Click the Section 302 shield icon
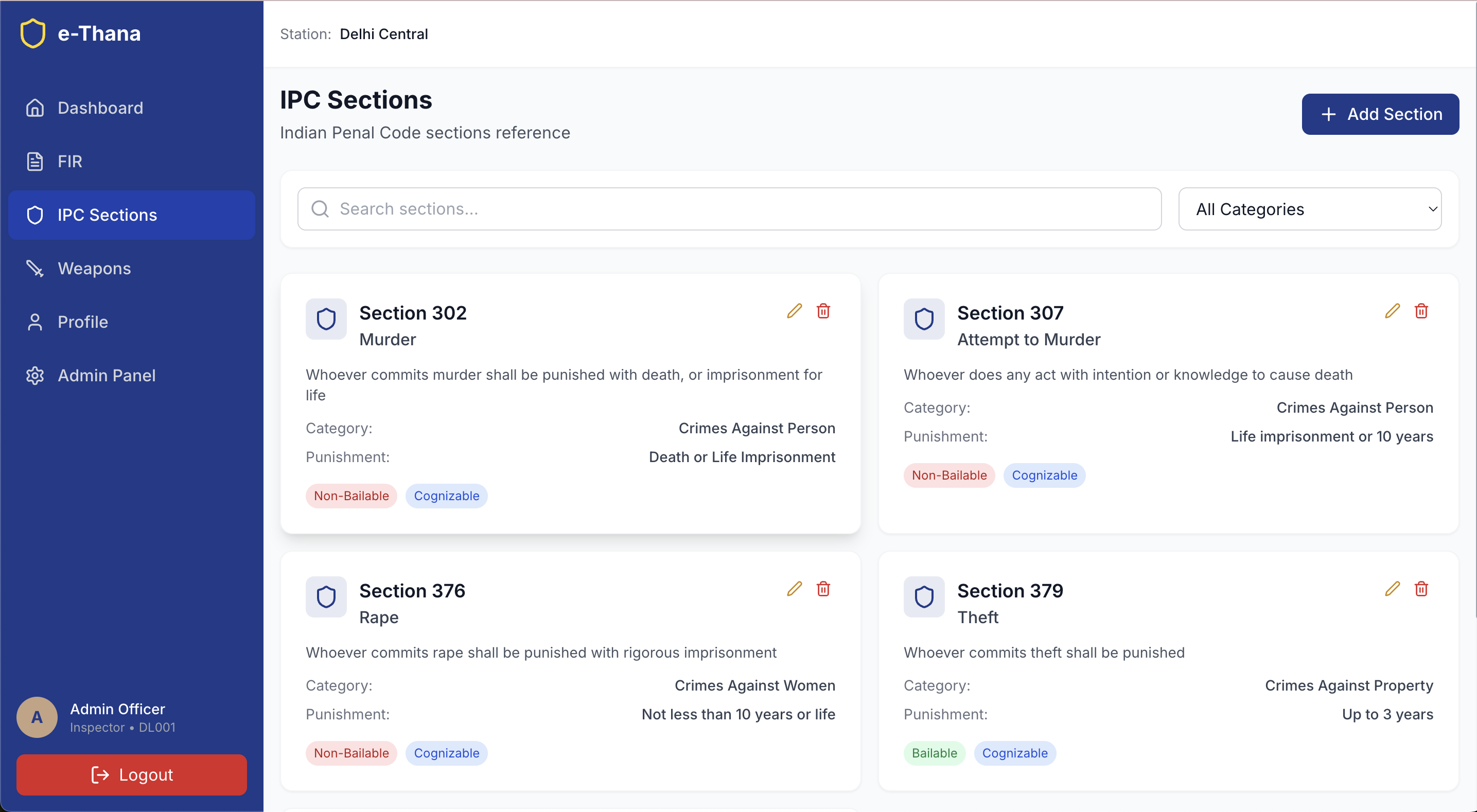The width and height of the screenshot is (1477, 812). coord(326,319)
